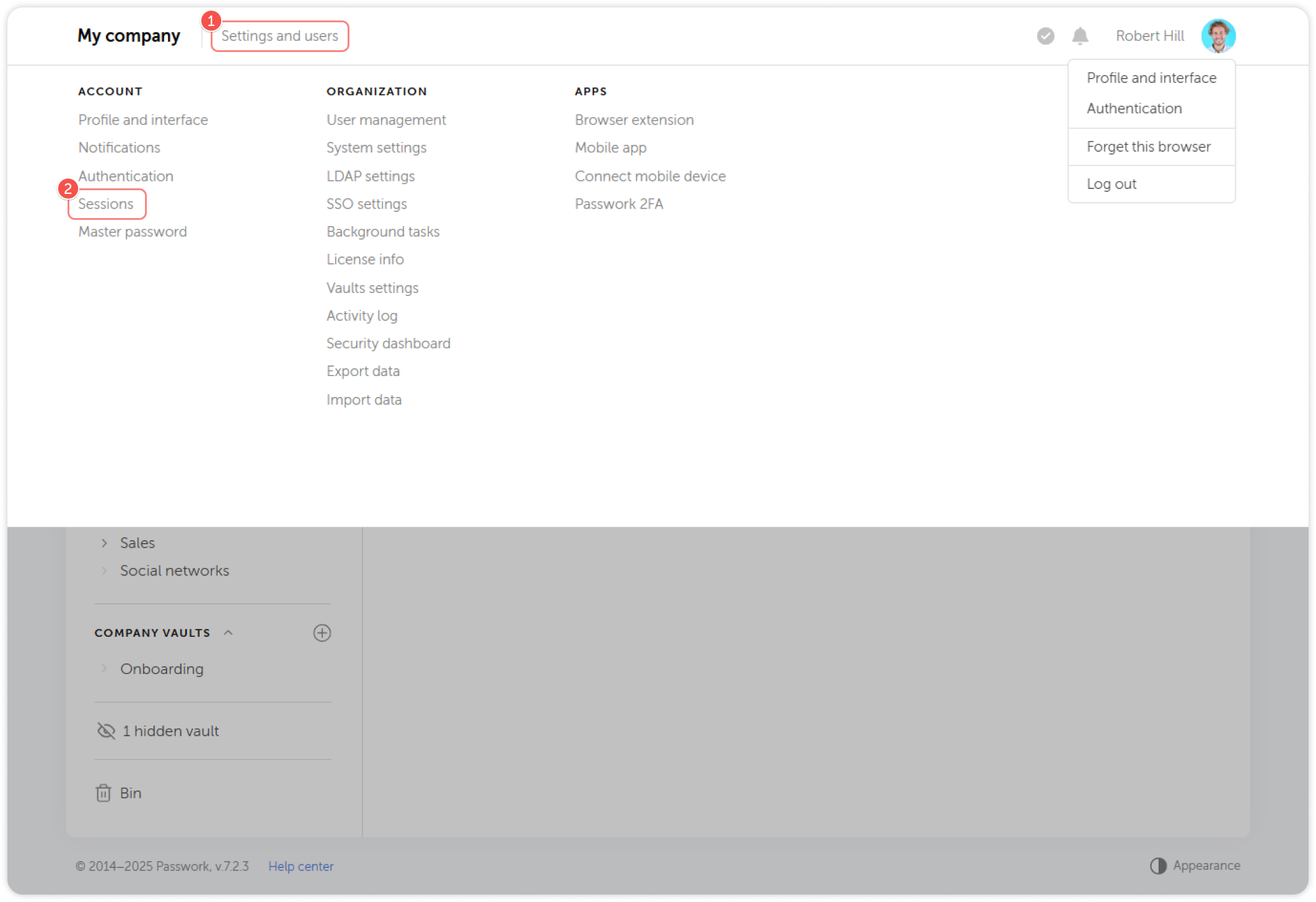Open Robert Hill's avatar menu
This screenshot has height=902, width=1316.
click(1218, 36)
